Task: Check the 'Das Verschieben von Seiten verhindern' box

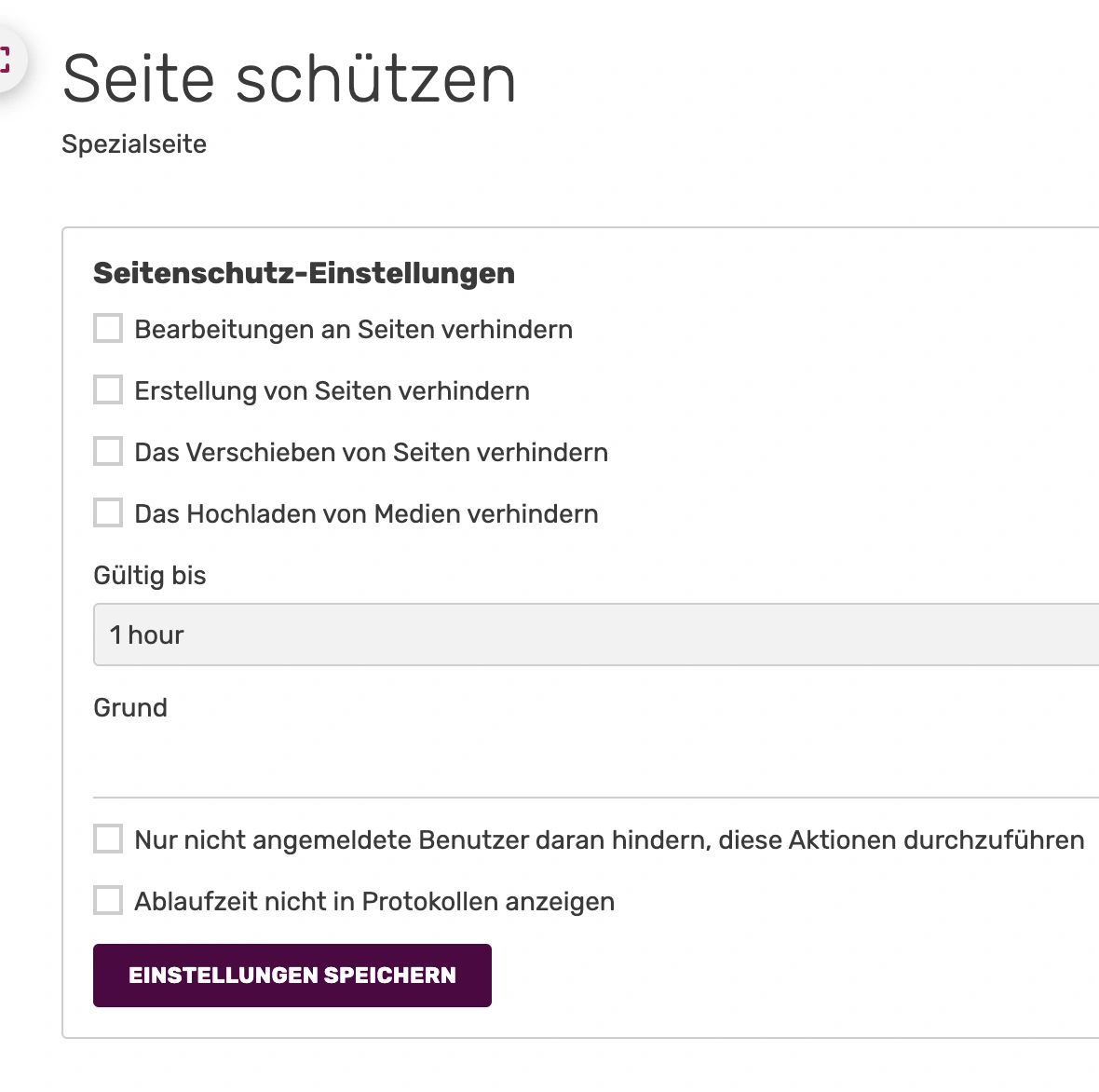Action: tap(108, 452)
